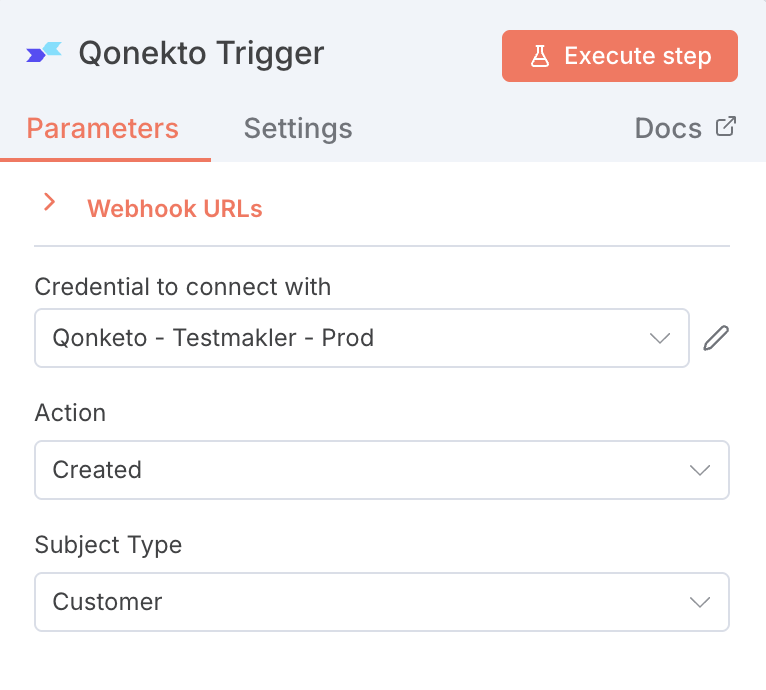Click the flask icon on Execute step
The width and height of the screenshot is (766, 690).
point(540,56)
